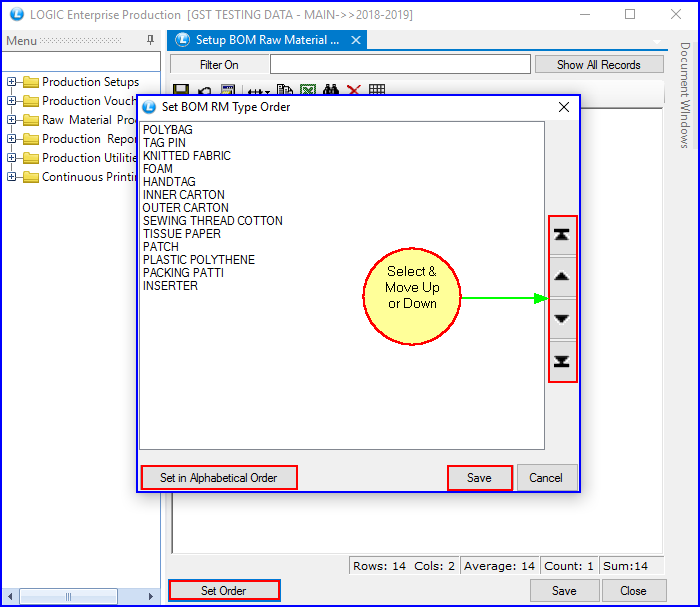Pin the Menu panel with pushpin icon

(150, 40)
